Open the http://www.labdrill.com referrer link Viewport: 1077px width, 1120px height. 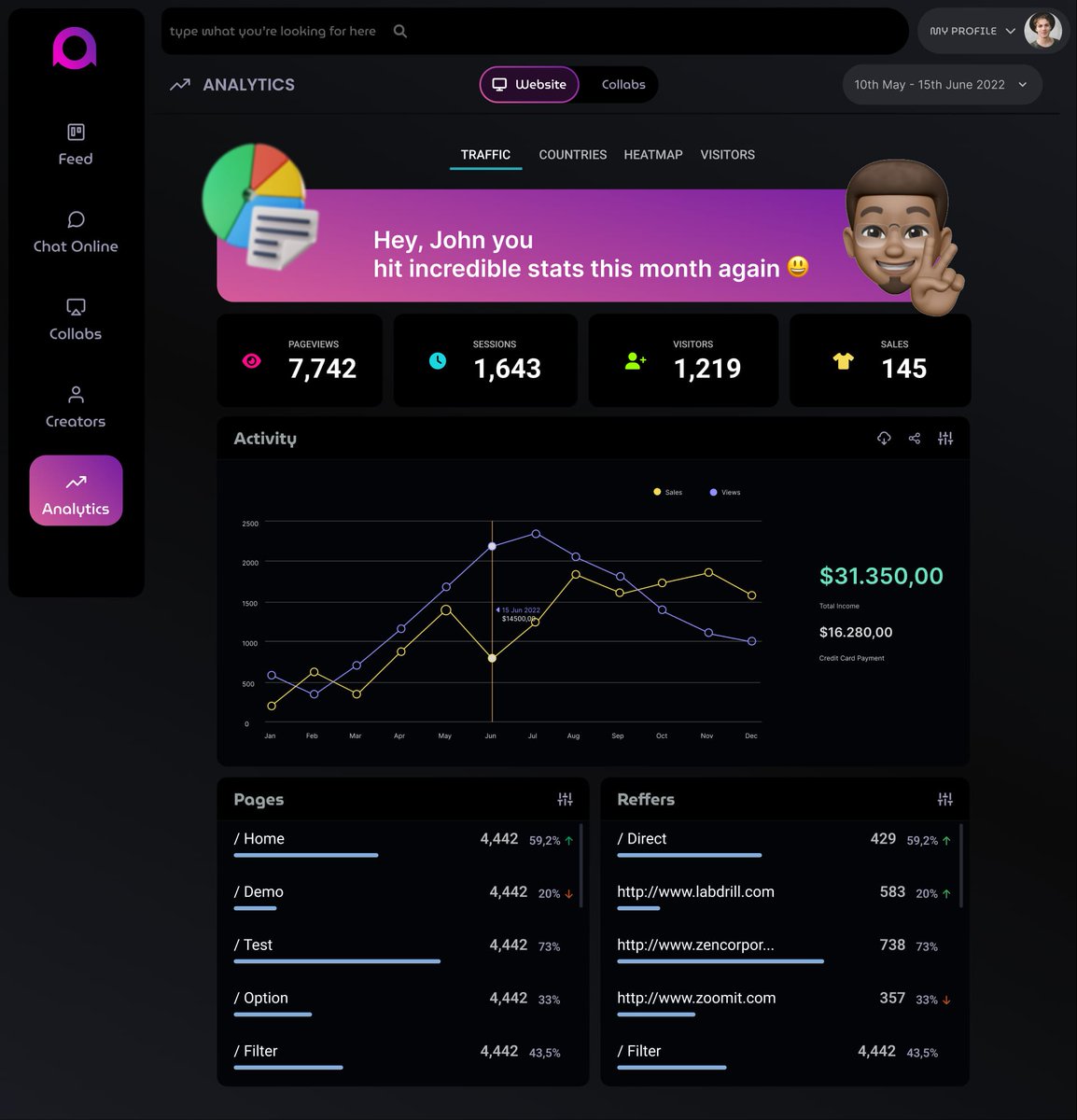coord(695,892)
